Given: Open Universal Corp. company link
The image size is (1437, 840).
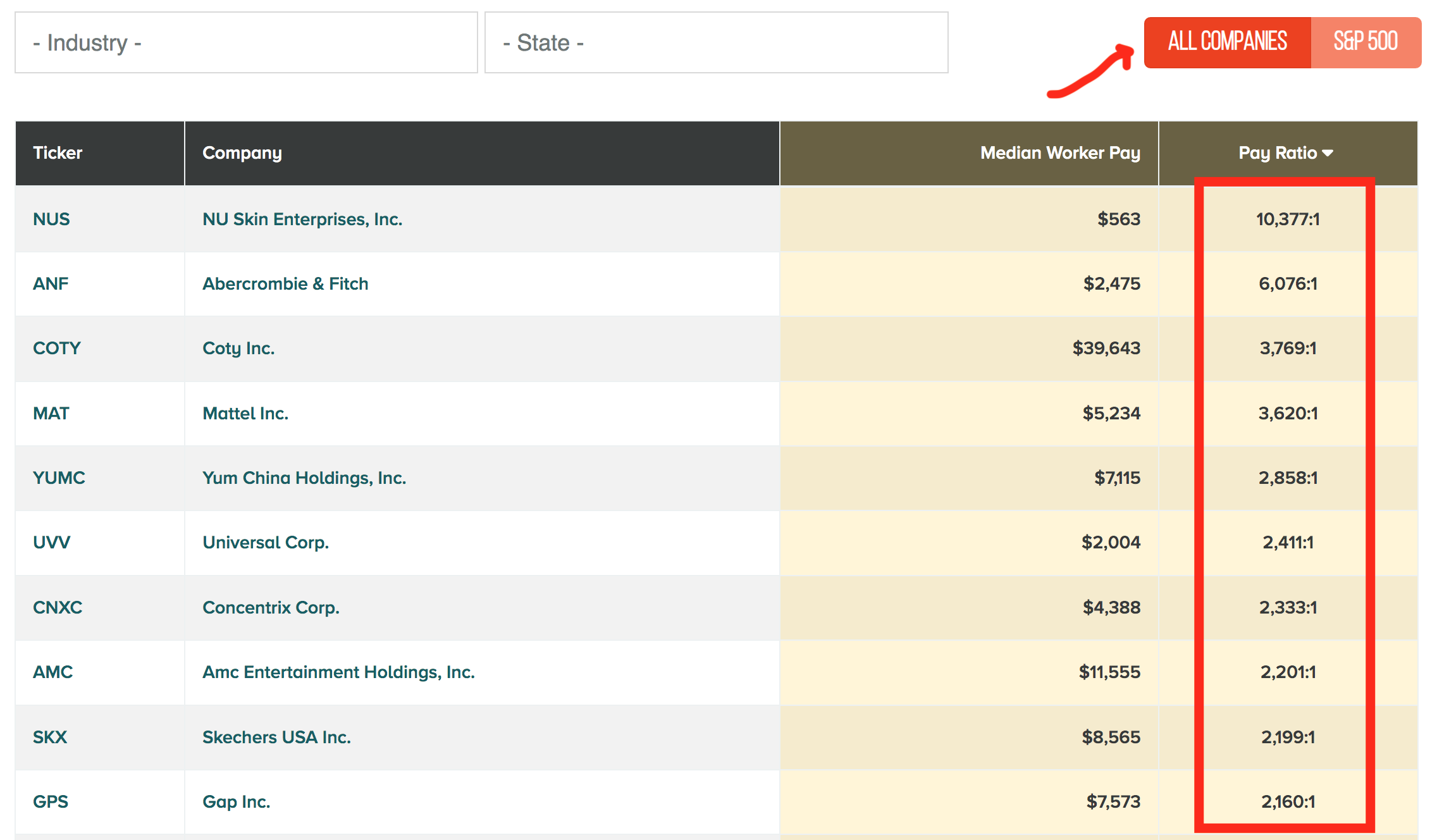Looking at the screenshot, I should [266, 543].
